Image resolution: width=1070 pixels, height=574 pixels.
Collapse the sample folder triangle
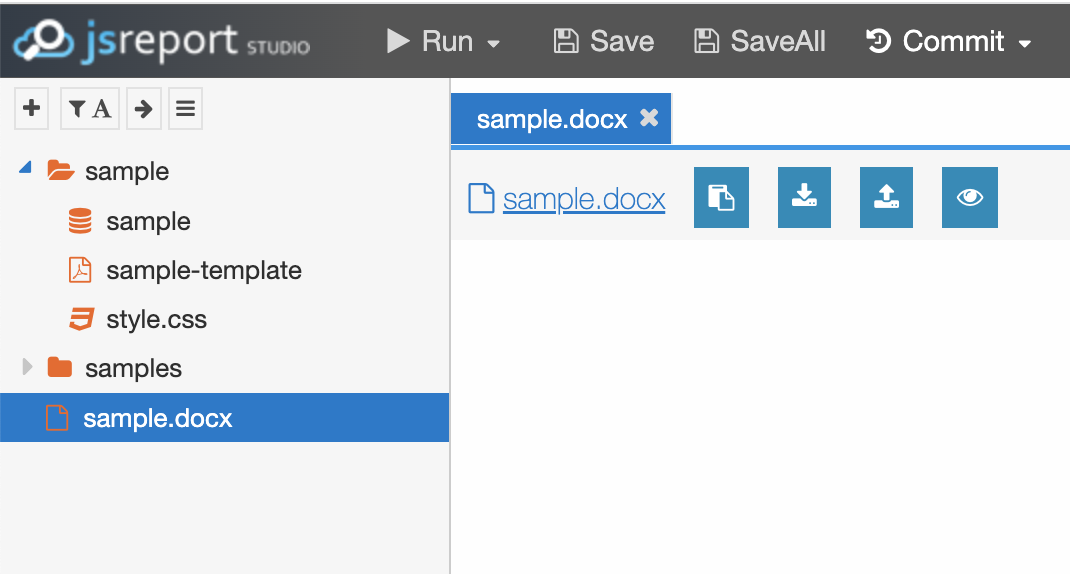click(x=25, y=171)
